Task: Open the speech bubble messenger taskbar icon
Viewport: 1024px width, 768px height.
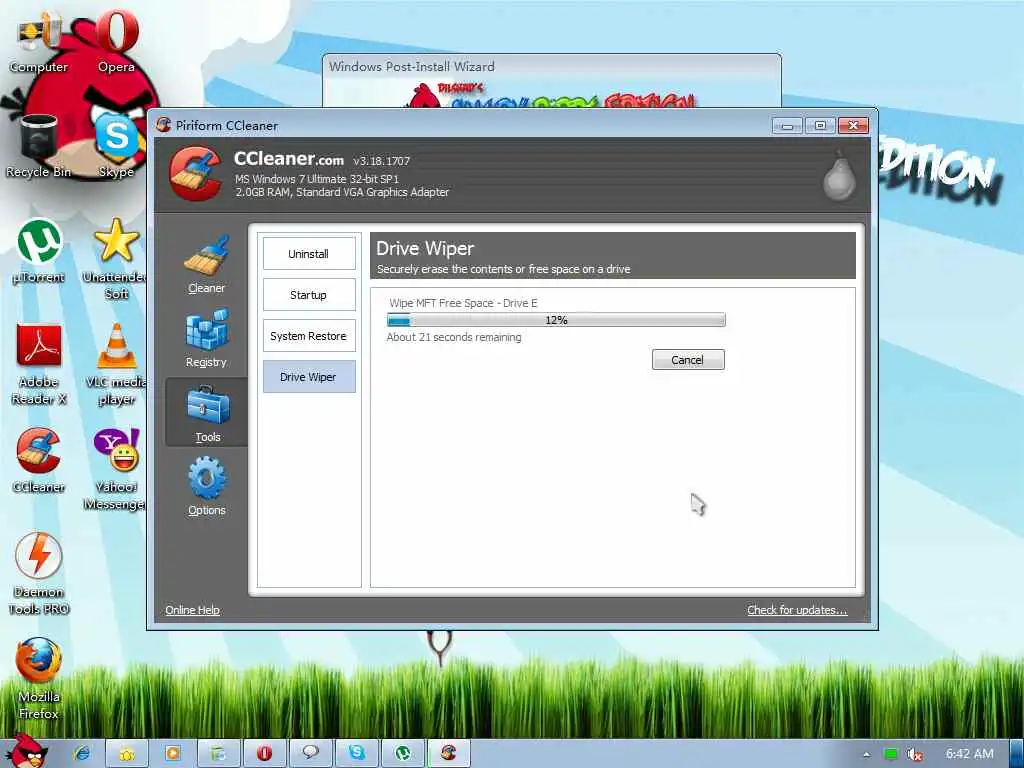Action: 310,753
